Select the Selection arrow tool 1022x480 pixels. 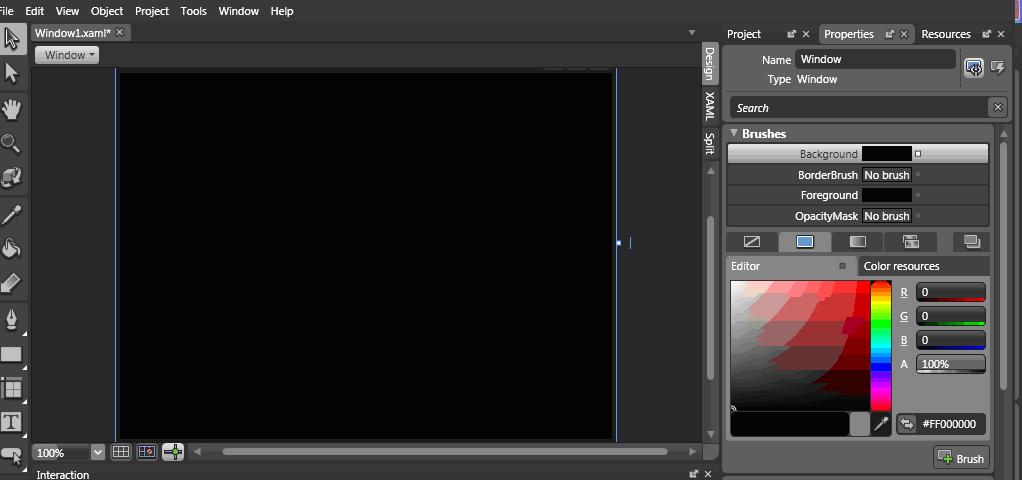click(12, 38)
